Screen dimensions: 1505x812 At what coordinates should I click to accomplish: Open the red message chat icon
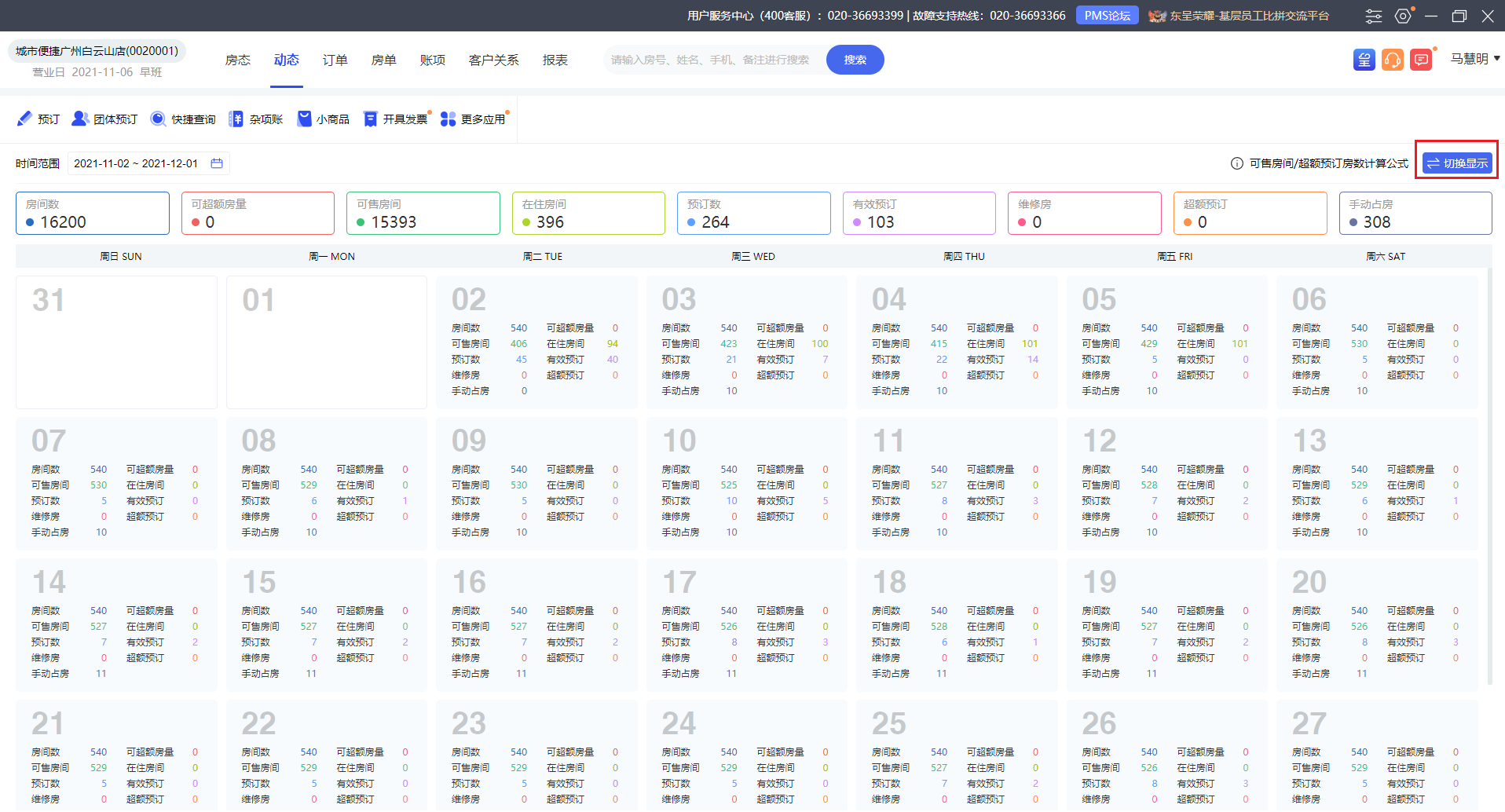1421,60
